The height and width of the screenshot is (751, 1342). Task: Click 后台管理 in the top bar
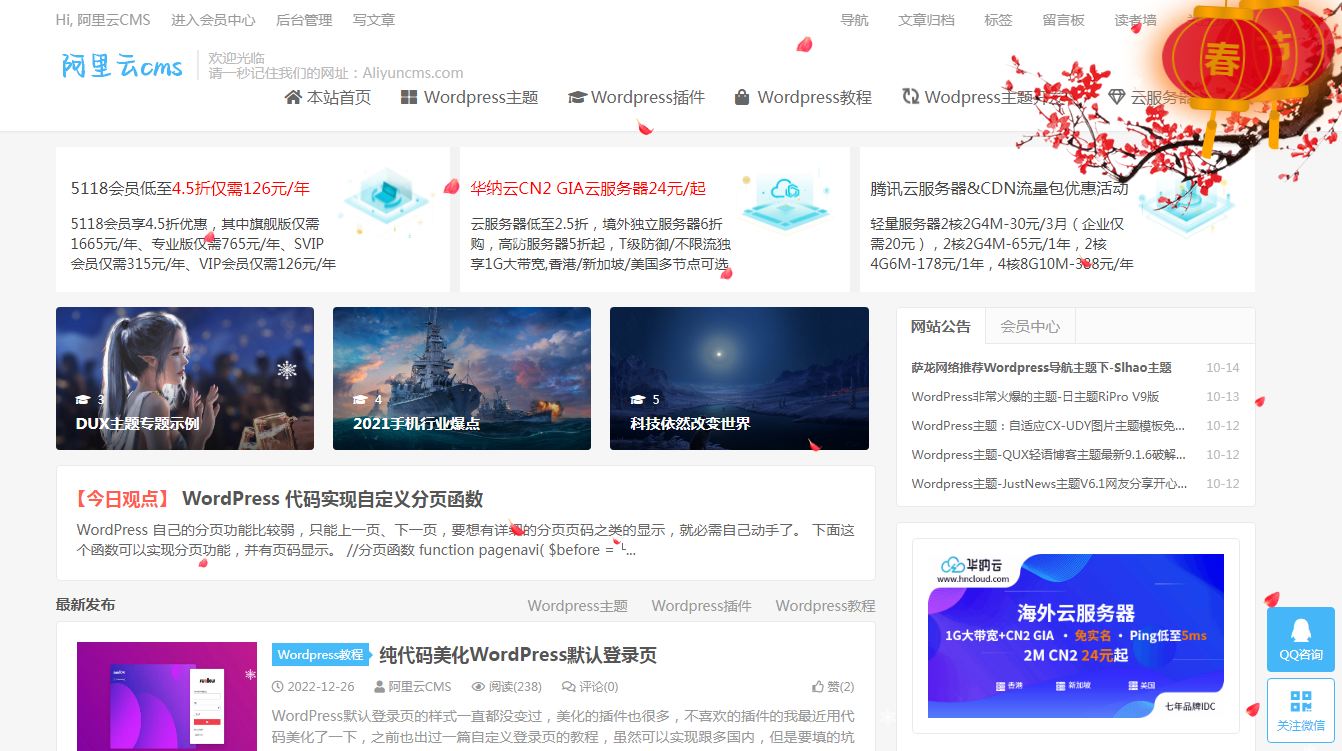click(304, 20)
